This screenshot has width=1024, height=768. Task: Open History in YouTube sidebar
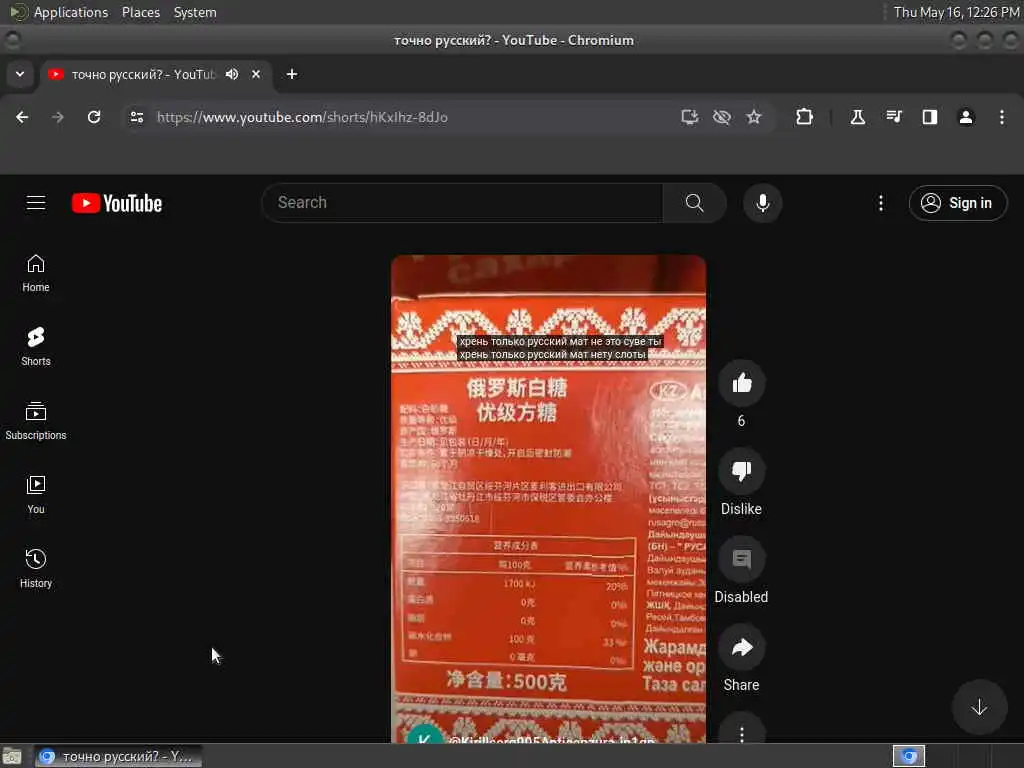coord(36,569)
